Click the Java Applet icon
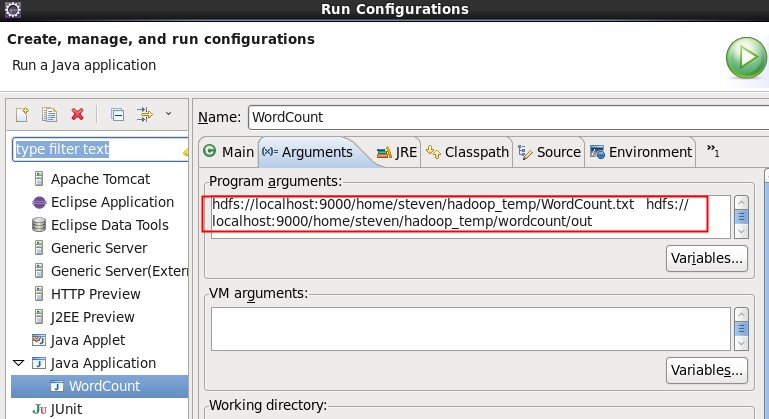 [x=39, y=340]
